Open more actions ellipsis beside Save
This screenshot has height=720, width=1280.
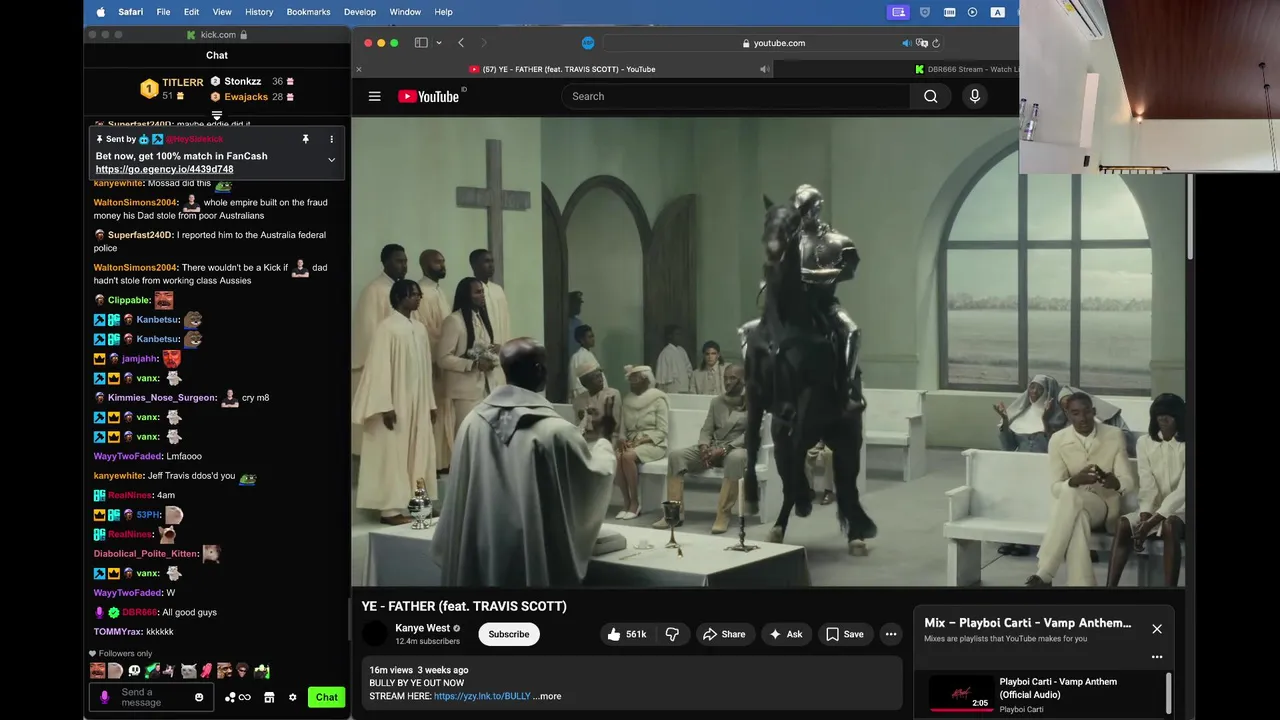(891, 634)
